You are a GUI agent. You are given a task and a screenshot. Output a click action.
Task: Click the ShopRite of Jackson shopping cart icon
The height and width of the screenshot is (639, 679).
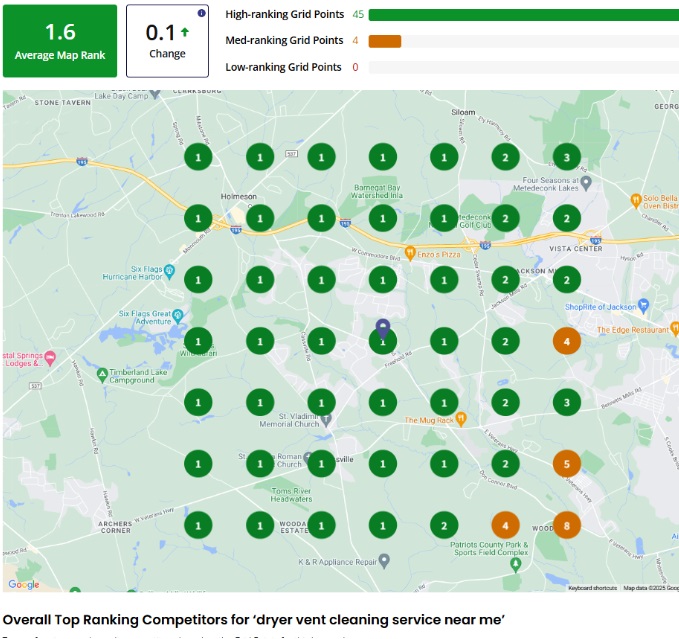(x=644, y=306)
